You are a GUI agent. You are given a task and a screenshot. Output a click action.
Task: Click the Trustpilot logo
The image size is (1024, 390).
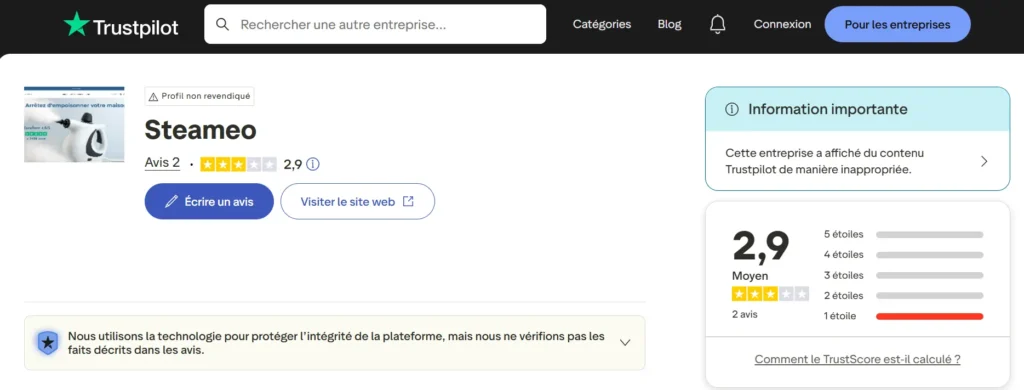pyautogui.click(x=121, y=25)
